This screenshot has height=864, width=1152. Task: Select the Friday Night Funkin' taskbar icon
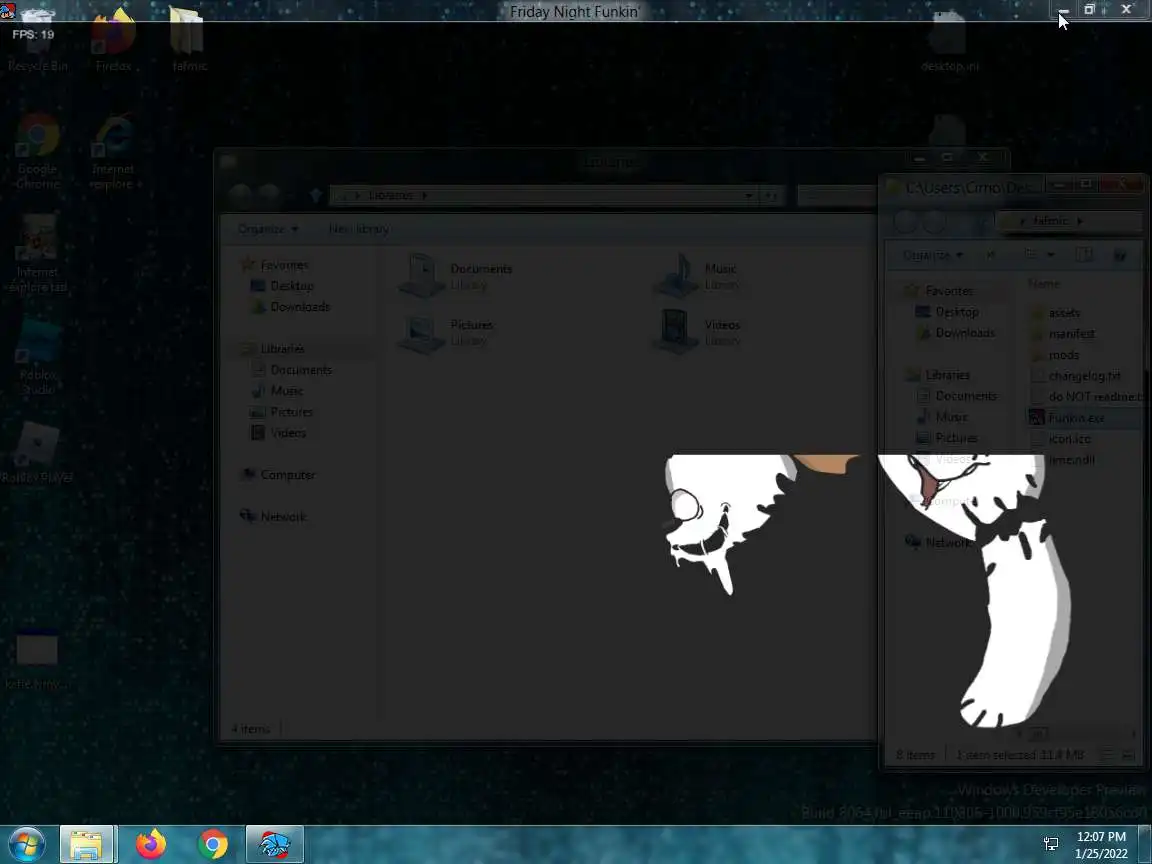[x=275, y=844]
